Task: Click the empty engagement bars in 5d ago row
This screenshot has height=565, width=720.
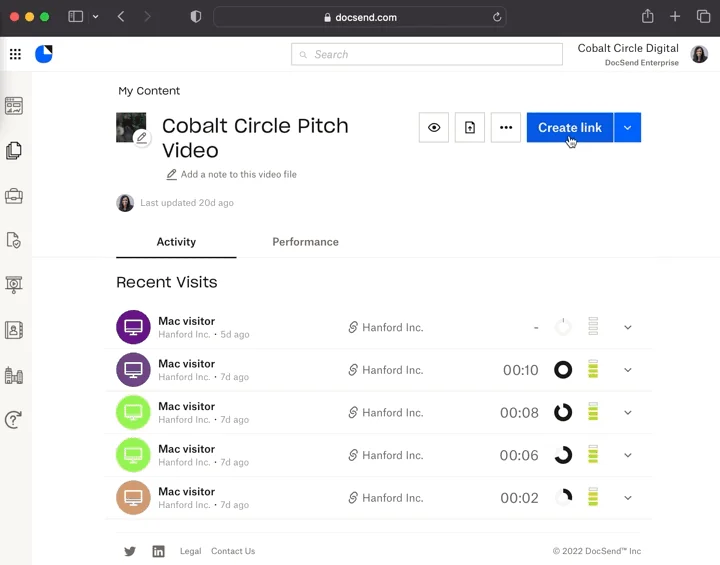Action: click(x=593, y=326)
